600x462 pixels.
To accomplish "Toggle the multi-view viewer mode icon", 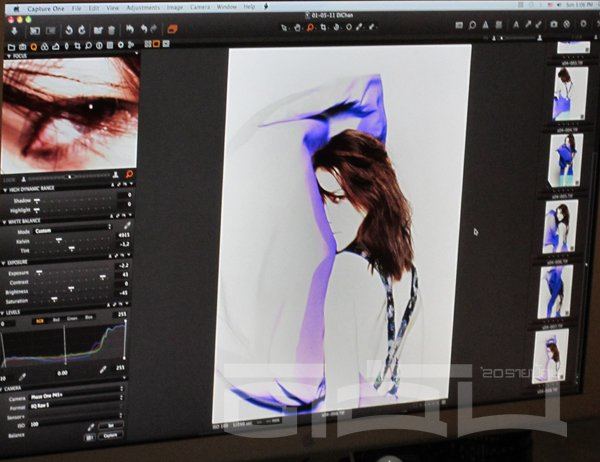I will point(147,44).
